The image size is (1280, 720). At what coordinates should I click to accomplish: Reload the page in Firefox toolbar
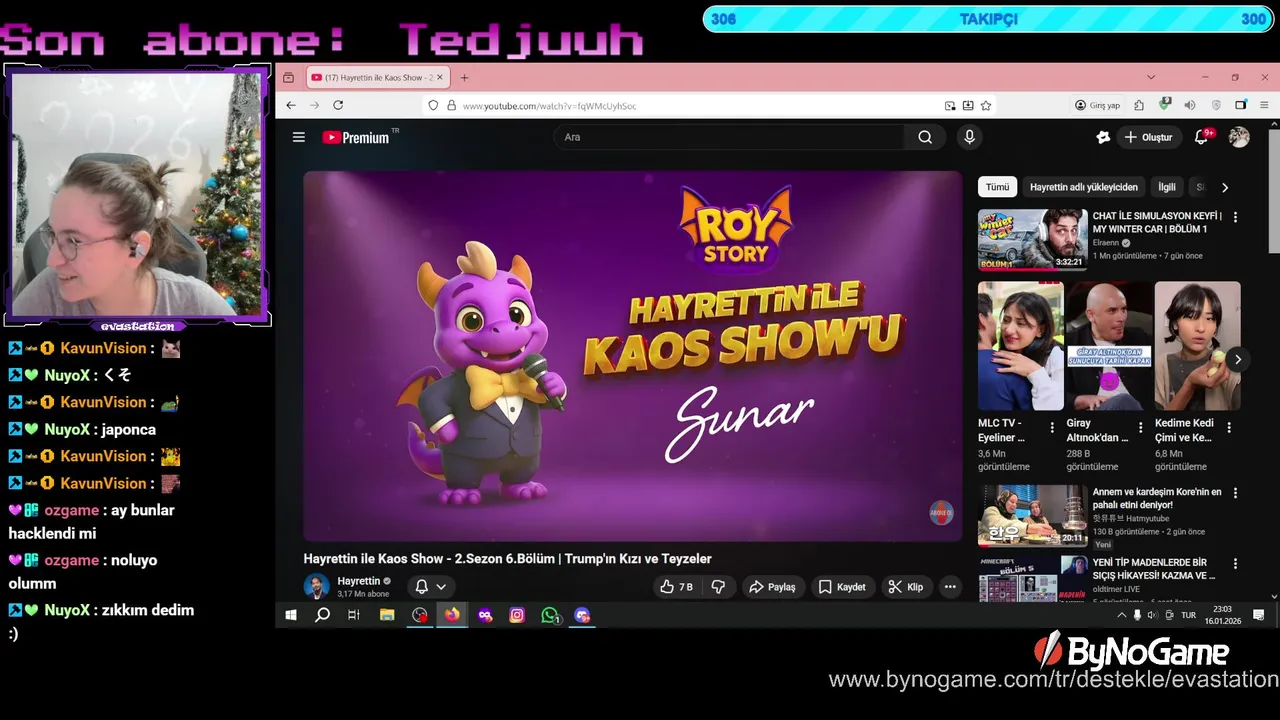338,105
